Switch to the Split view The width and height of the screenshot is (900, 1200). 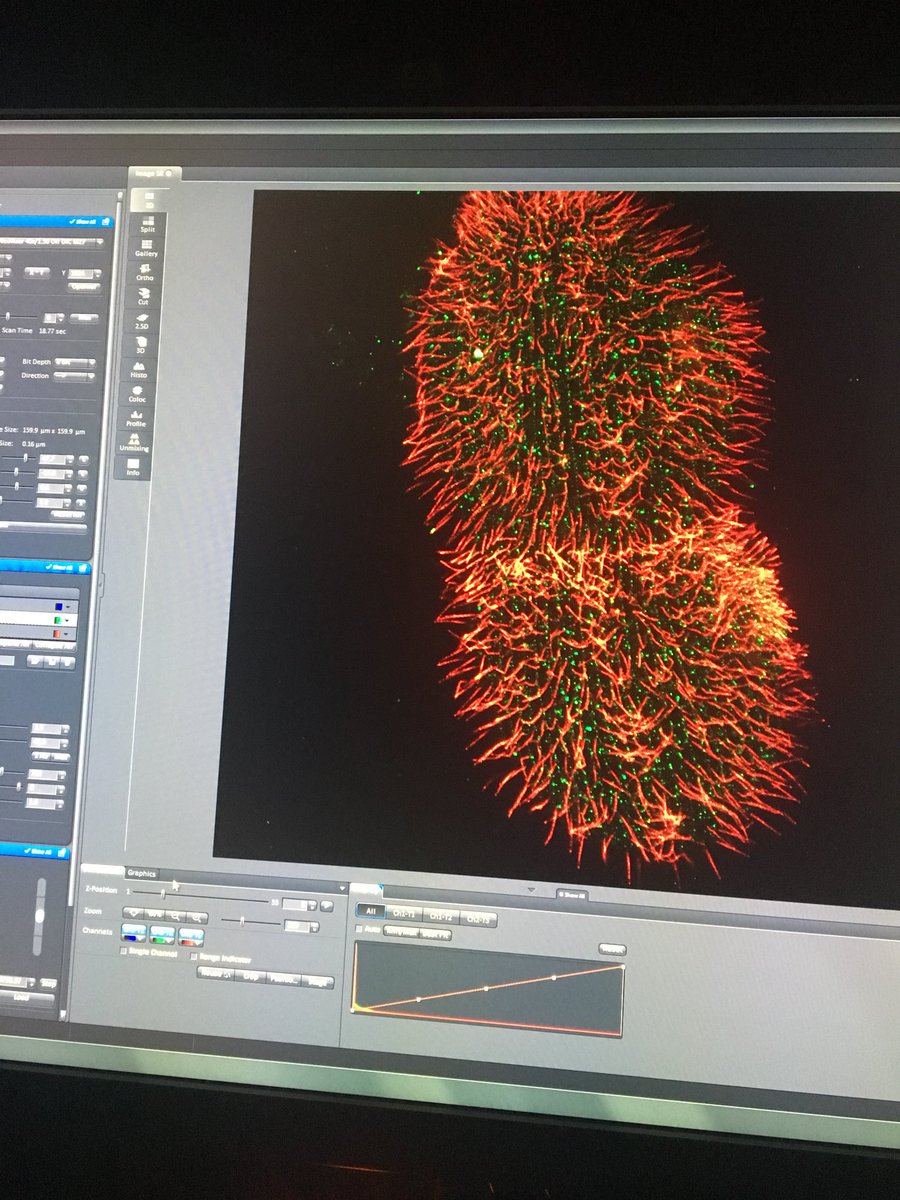[x=147, y=224]
